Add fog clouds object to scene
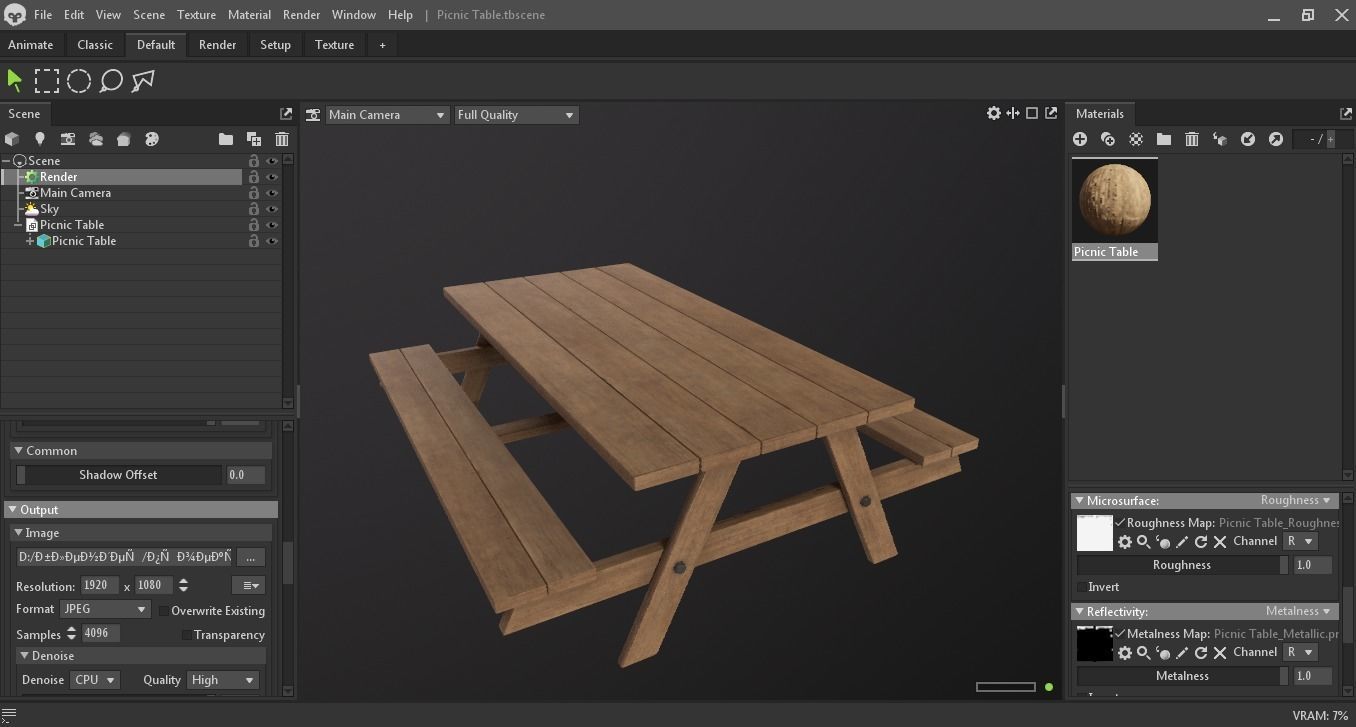 96,139
